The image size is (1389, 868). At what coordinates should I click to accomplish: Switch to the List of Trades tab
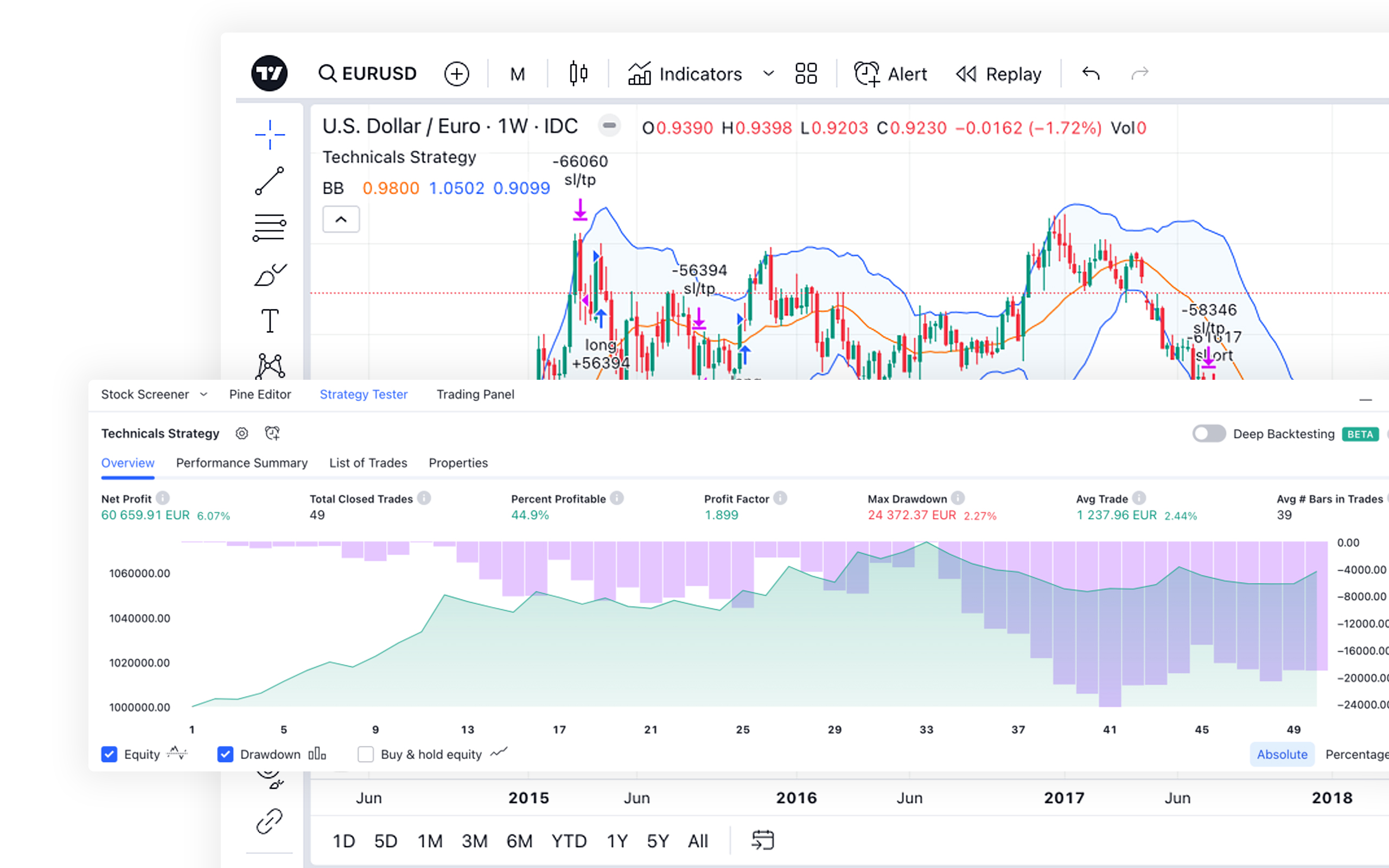[x=368, y=463]
